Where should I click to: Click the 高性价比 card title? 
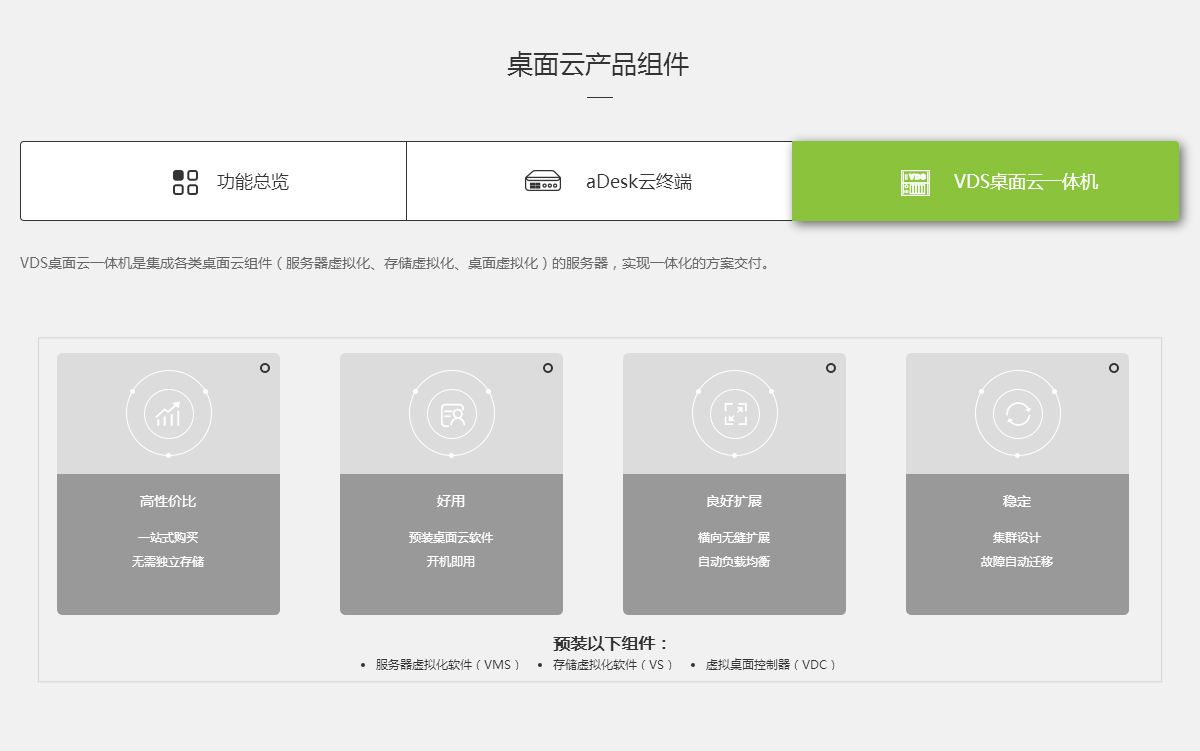[x=168, y=501]
